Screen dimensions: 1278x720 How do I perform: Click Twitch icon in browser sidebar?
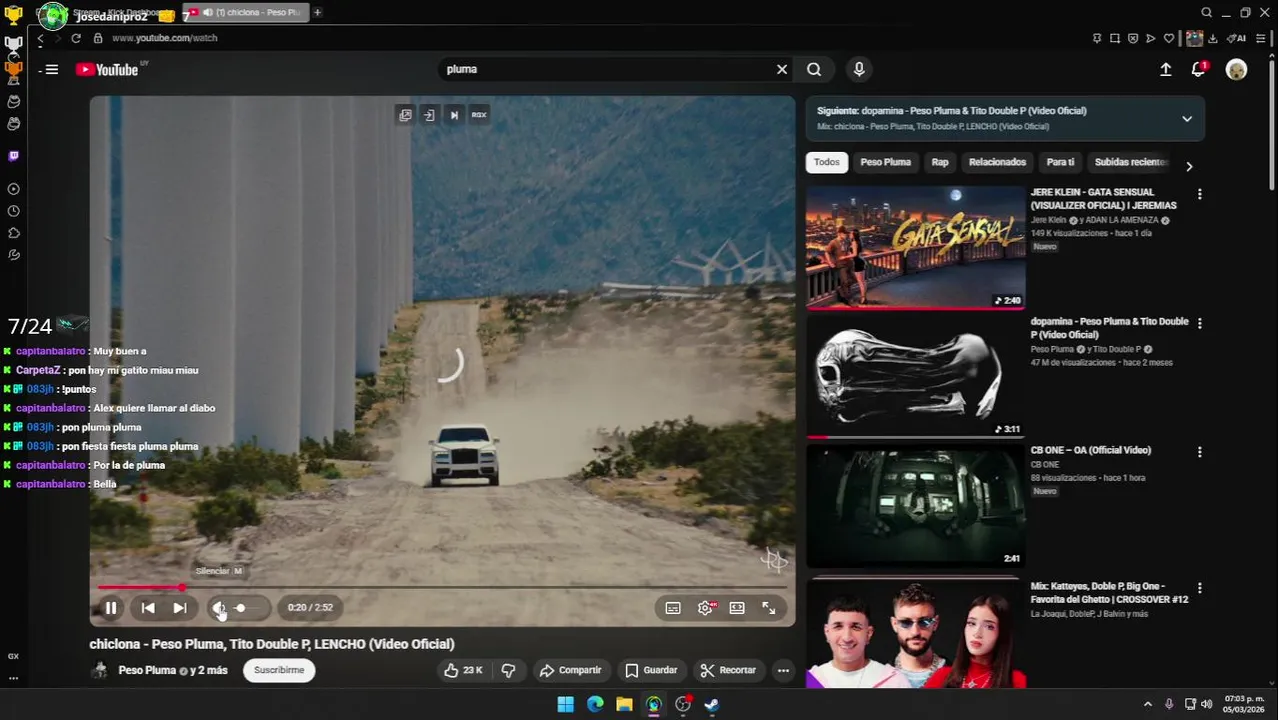tap(13, 156)
